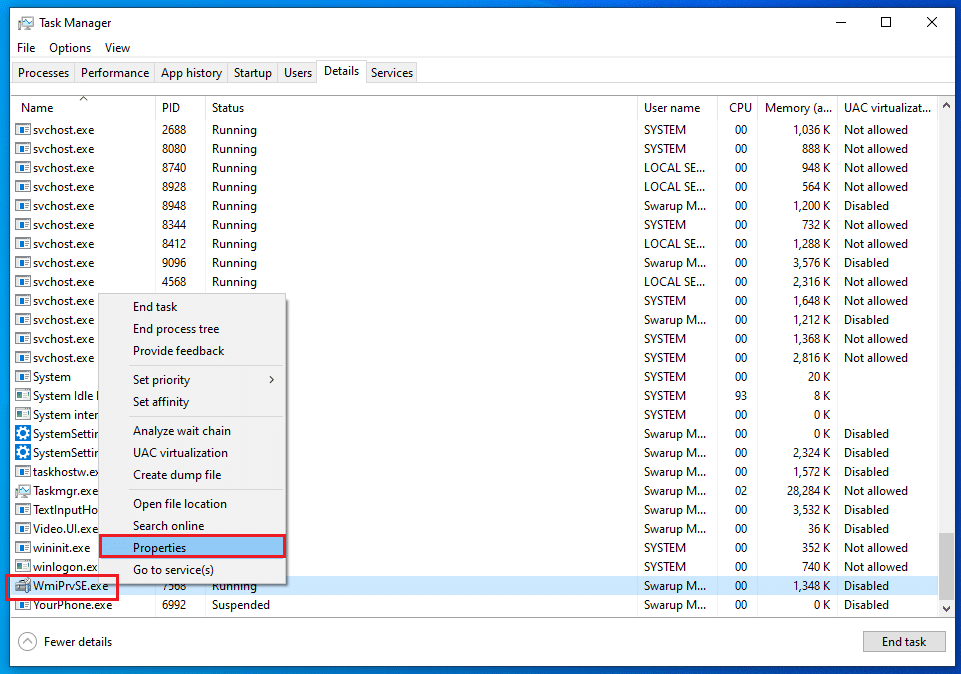Choose End task in the context menu
This screenshot has width=961, height=674.
192,307
